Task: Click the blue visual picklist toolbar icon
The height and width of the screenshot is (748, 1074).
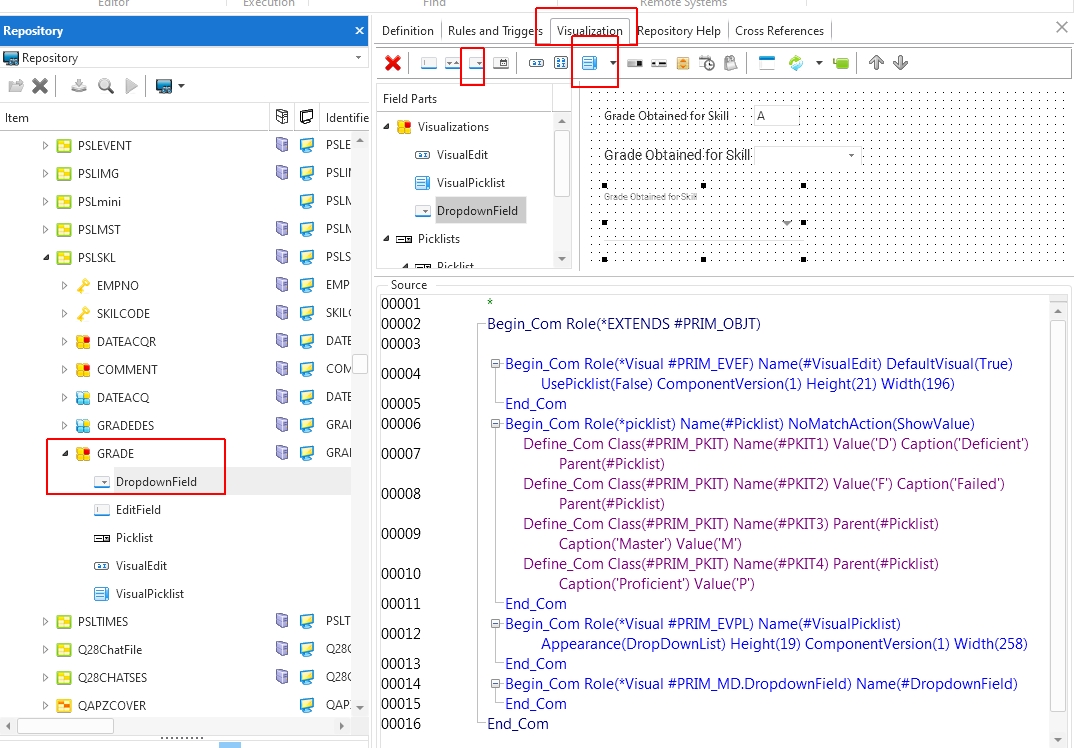Action: [x=589, y=63]
